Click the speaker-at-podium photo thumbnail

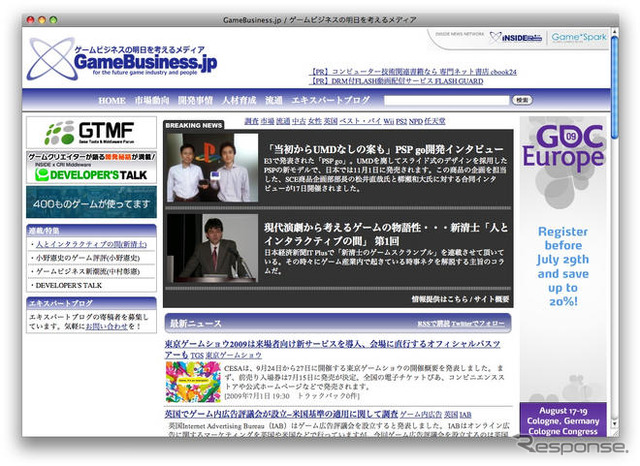[x=212, y=248]
